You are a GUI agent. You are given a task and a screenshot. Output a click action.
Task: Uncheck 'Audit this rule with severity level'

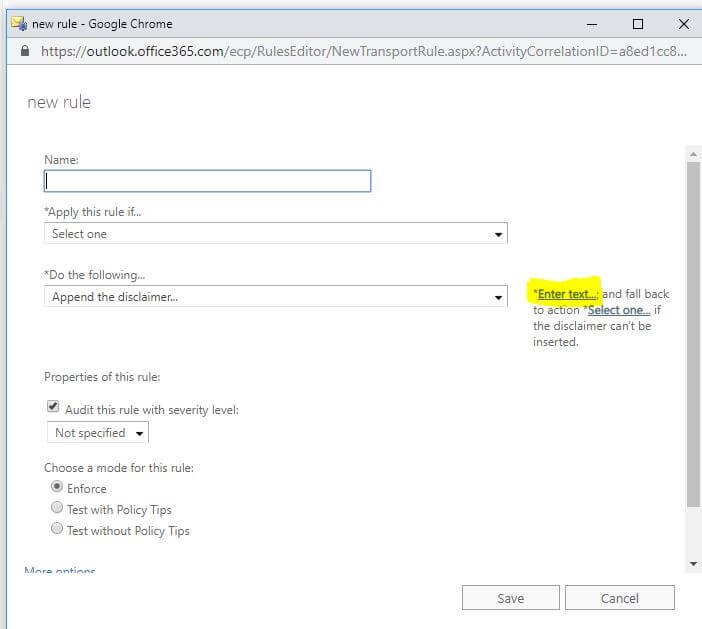53,408
